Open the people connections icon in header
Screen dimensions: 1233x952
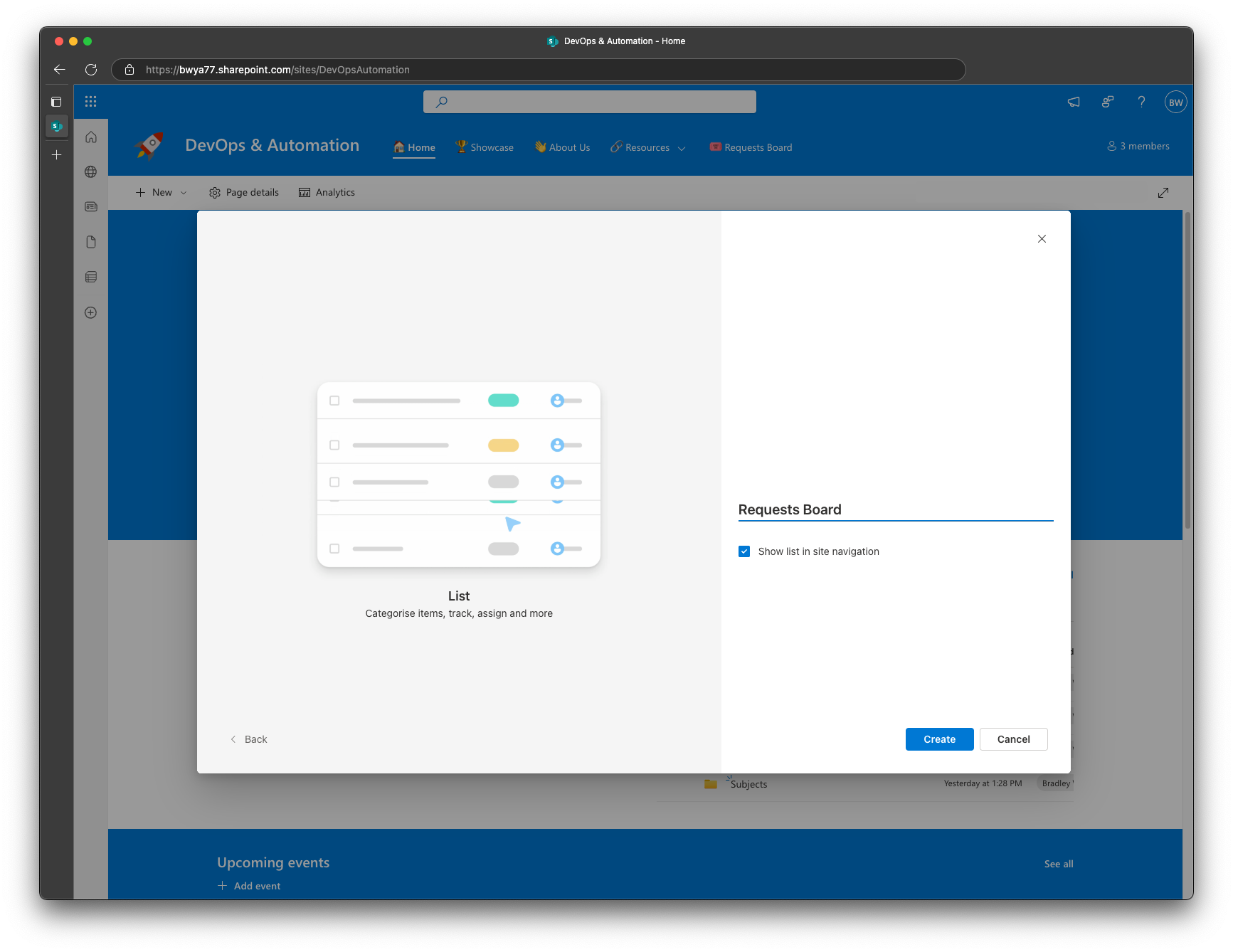[1108, 102]
